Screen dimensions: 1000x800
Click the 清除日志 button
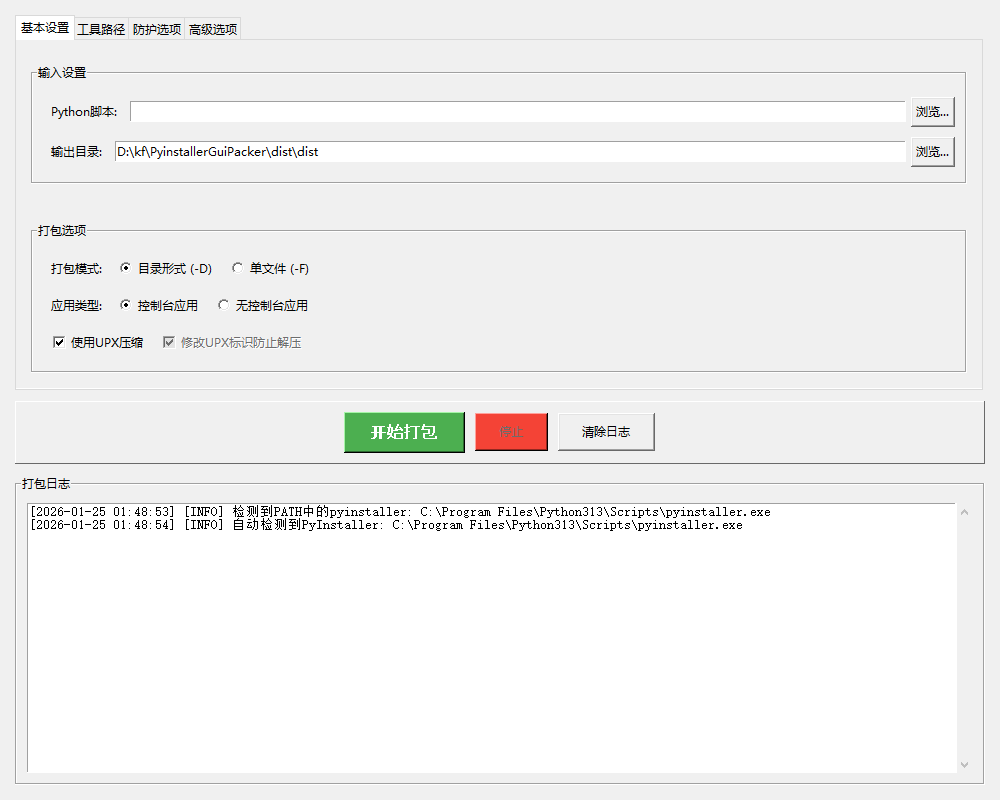606,432
